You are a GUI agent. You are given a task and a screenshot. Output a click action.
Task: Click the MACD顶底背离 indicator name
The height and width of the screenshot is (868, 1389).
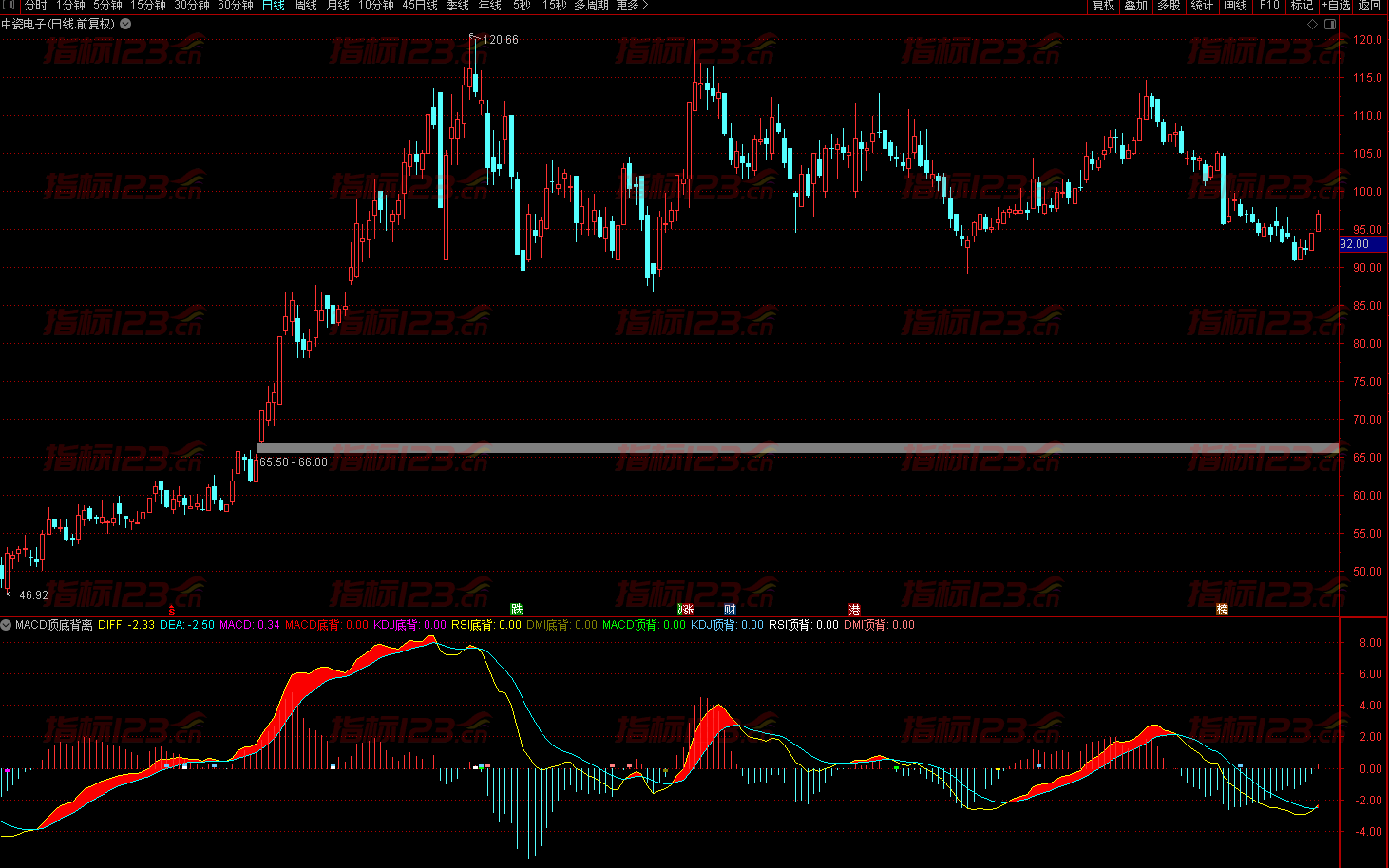pos(54,625)
